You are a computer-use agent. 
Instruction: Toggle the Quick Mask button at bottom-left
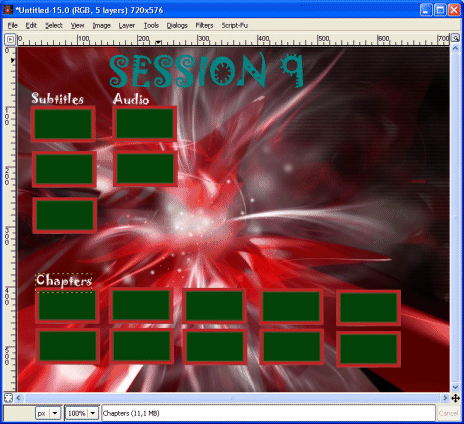click(x=8, y=398)
